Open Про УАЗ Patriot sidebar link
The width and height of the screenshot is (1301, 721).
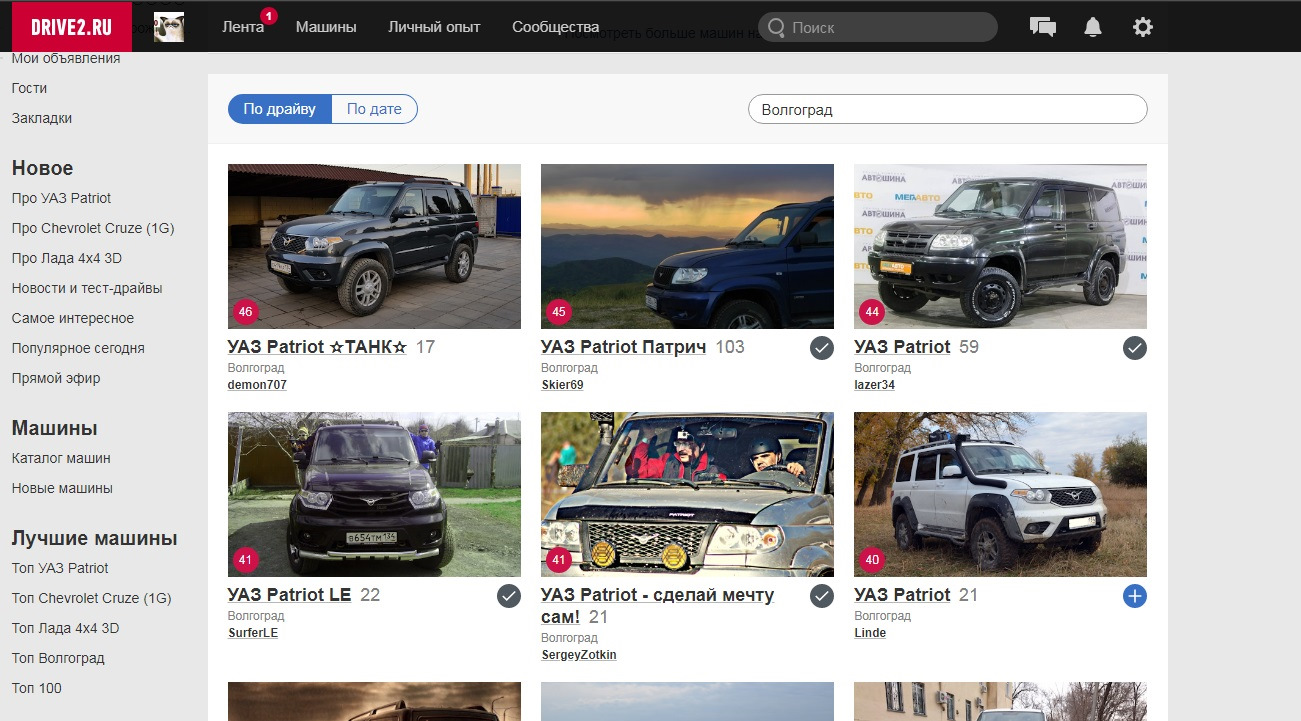[62, 198]
